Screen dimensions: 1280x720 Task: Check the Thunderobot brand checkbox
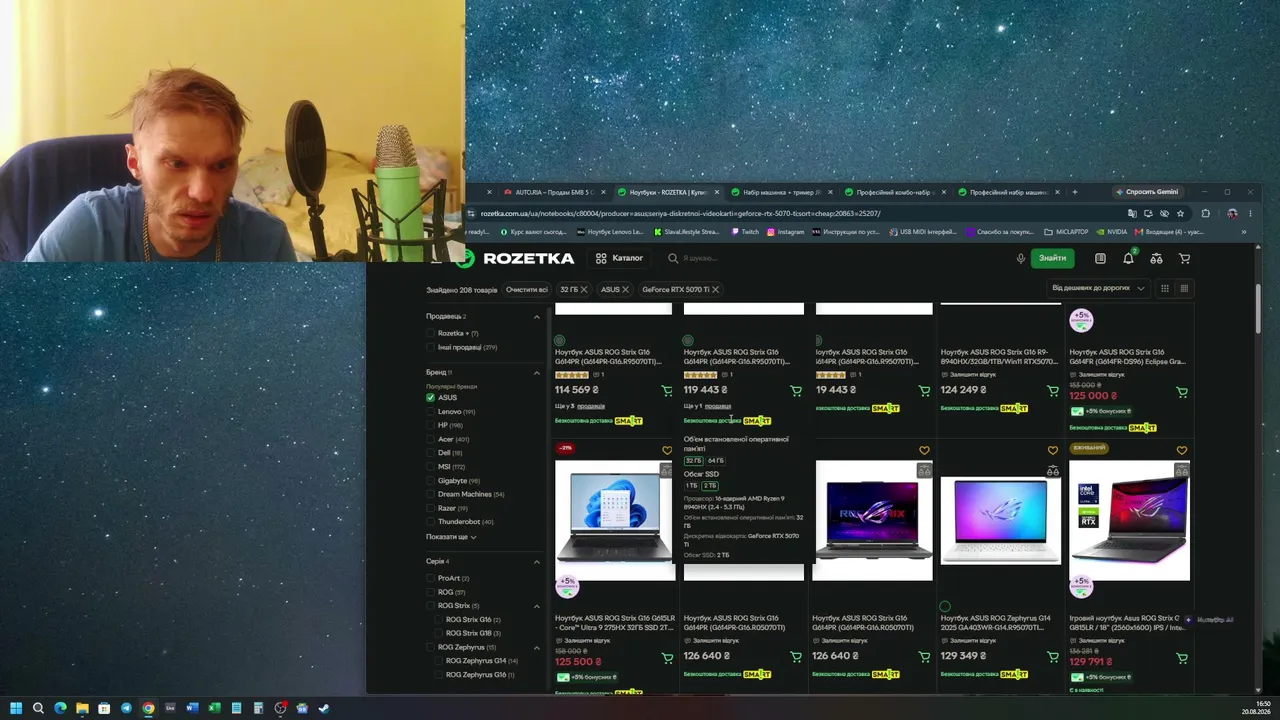(x=431, y=522)
